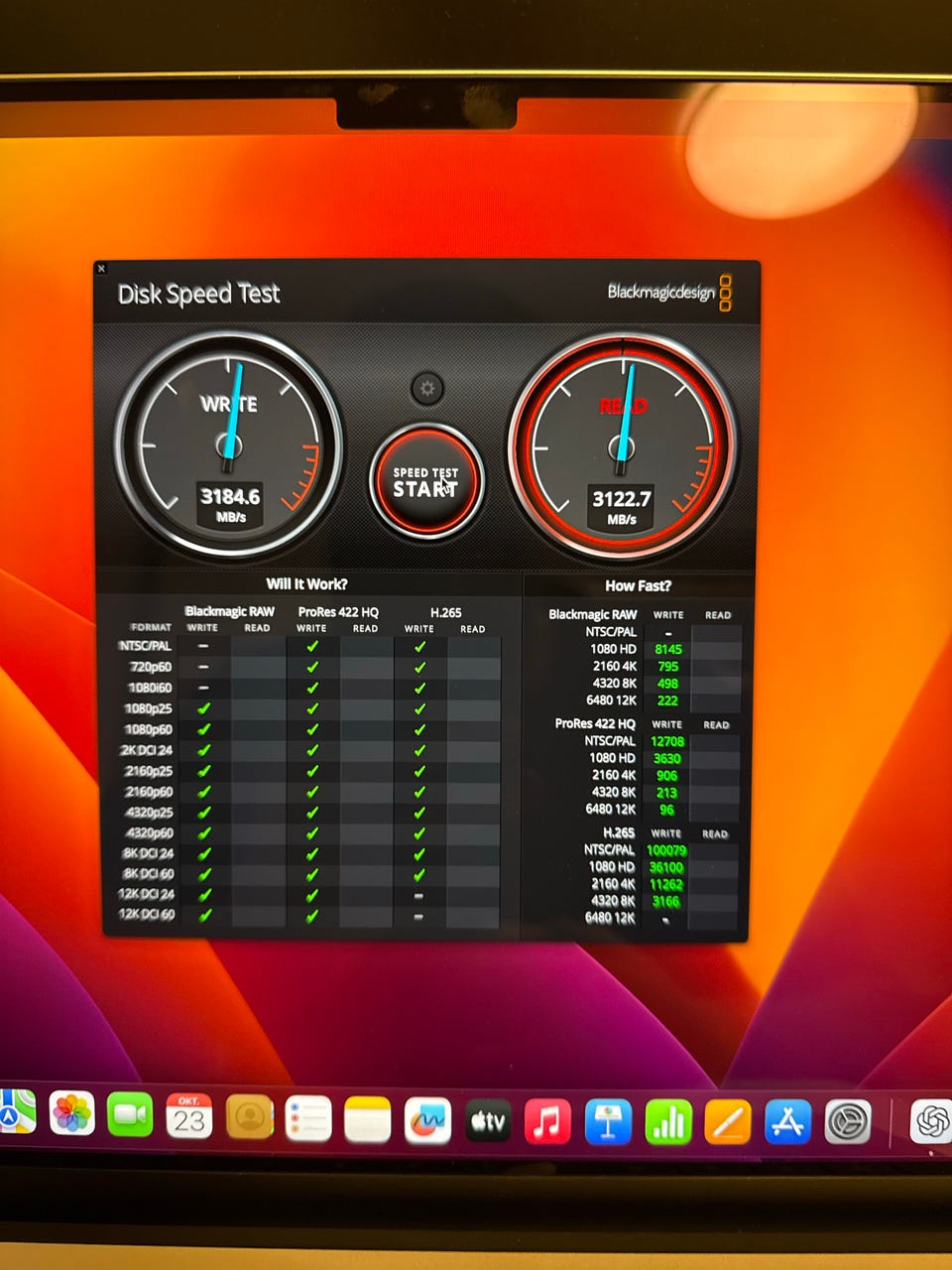The width and height of the screenshot is (952, 1270).
Task: Open Pages from the Dock
Action: pos(728,1122)
